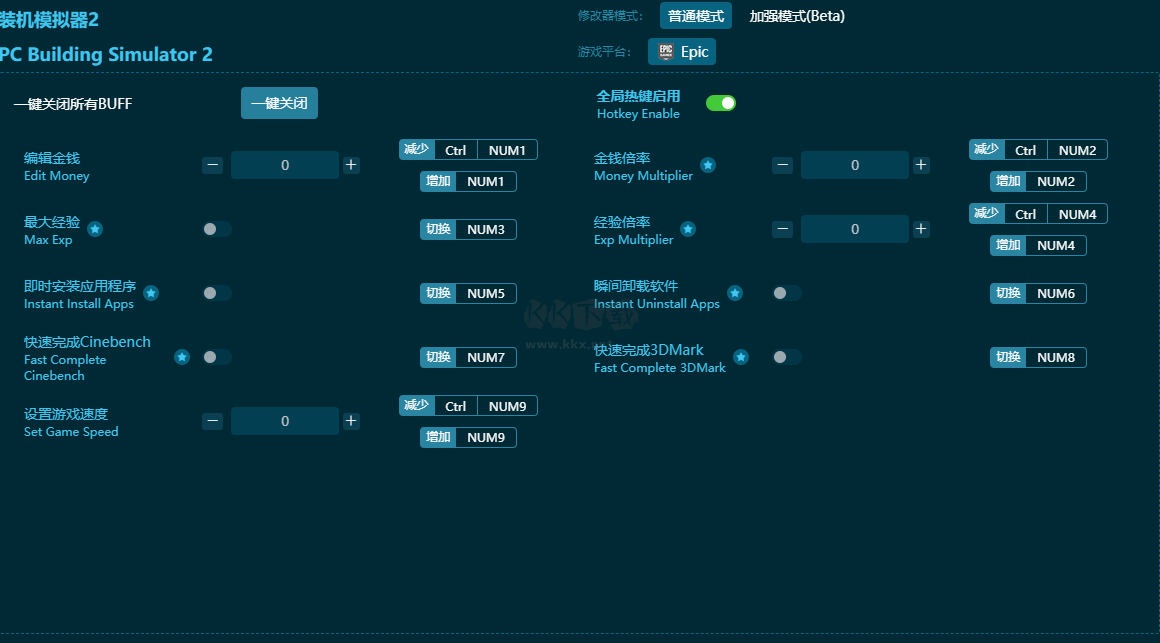Click the 一键关闭所有BUFF label
The width and height of the screenshot is (1160, 643).
pyautogui.click(x=72, y=104)
